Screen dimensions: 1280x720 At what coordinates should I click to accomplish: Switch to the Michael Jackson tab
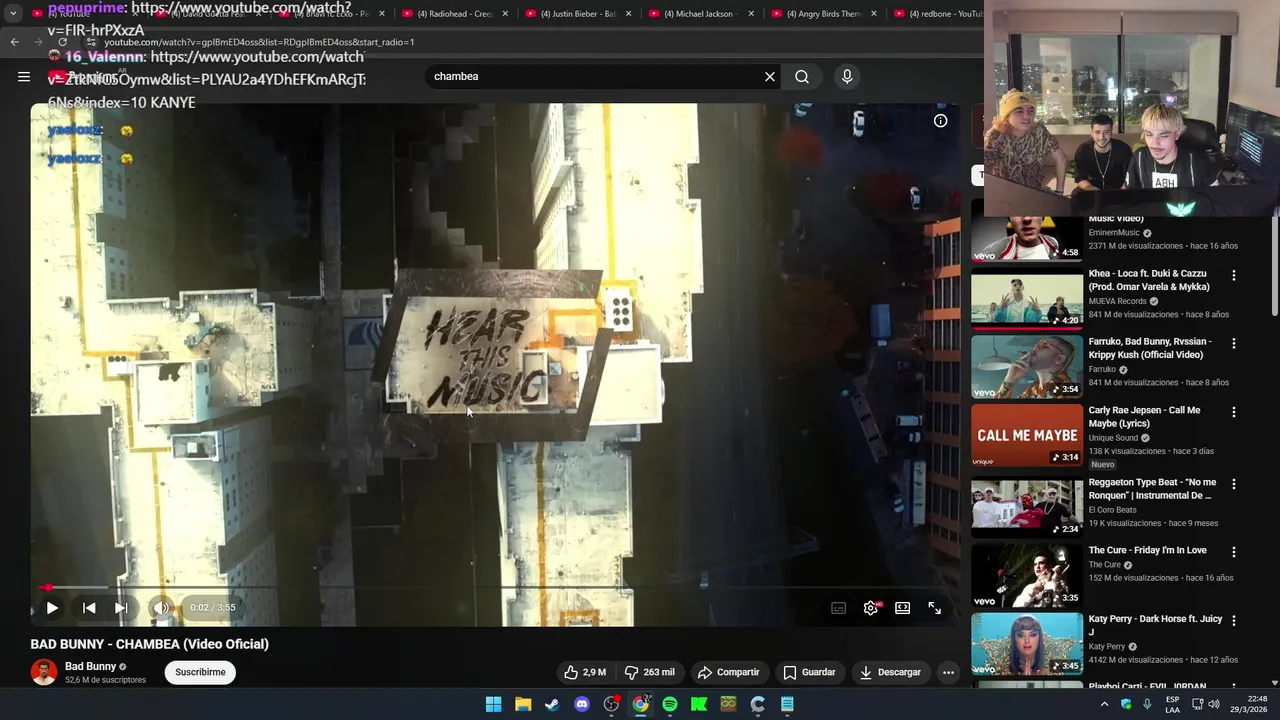(700, 14)
